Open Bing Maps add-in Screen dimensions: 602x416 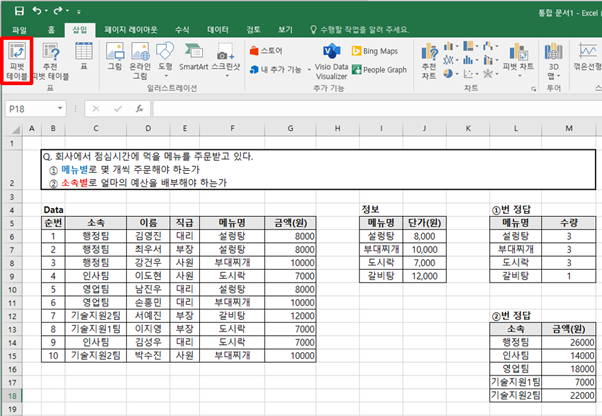(375, 51)
